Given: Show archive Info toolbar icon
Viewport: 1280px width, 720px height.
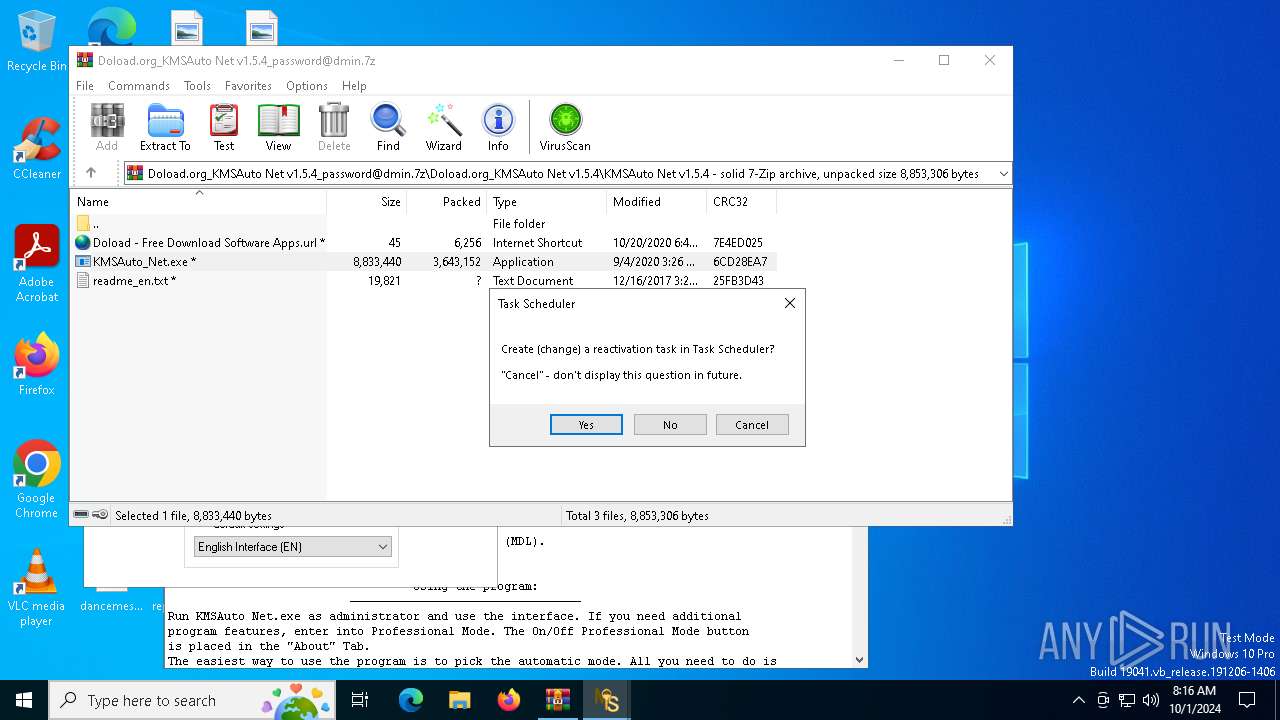Looking at the screenshot, I should [498, 127].
